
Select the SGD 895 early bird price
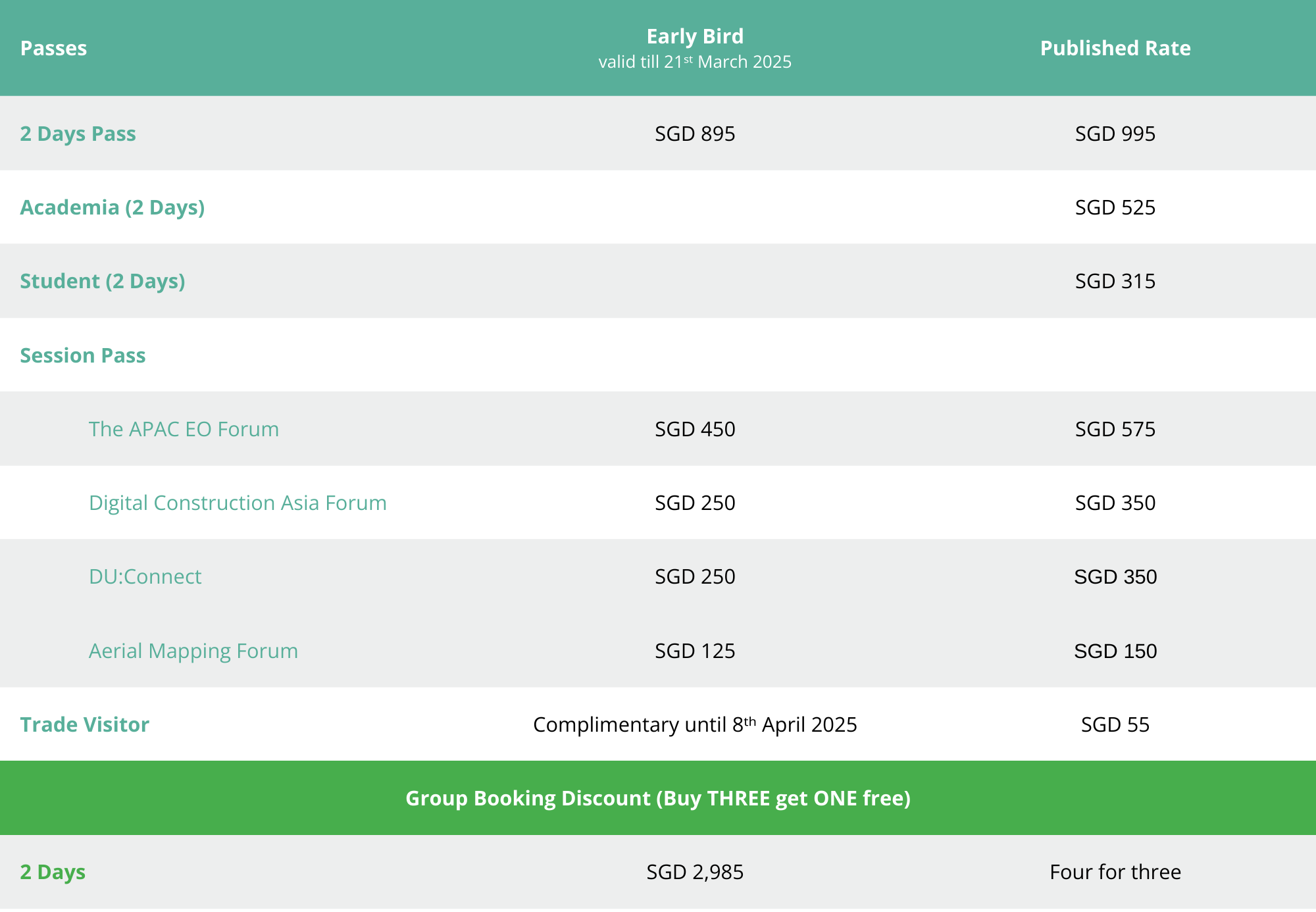[695, 134]
